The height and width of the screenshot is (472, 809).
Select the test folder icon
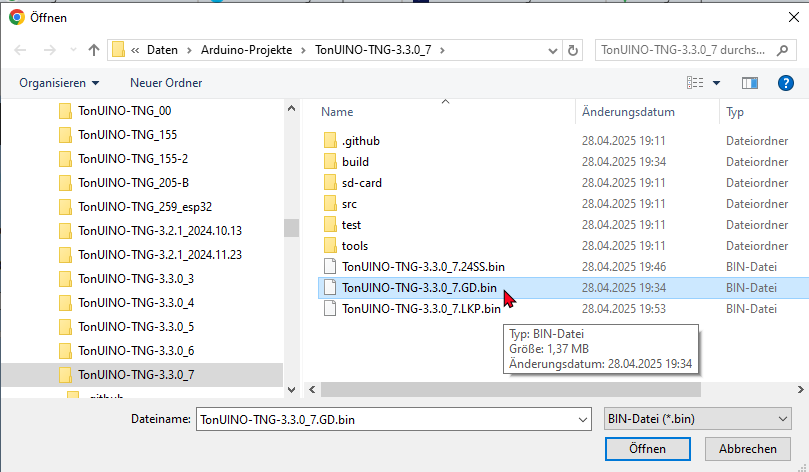pyautogui.click(x=330, y=225)
